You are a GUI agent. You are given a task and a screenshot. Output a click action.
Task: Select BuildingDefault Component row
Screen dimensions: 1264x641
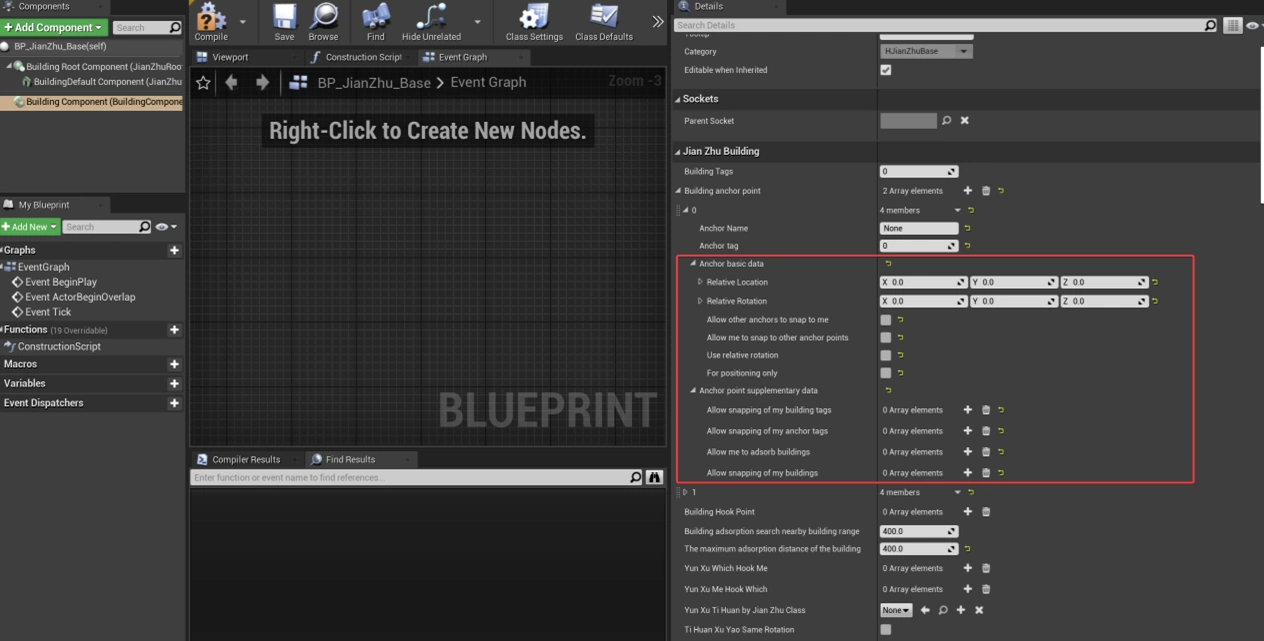tap(102, 82)
